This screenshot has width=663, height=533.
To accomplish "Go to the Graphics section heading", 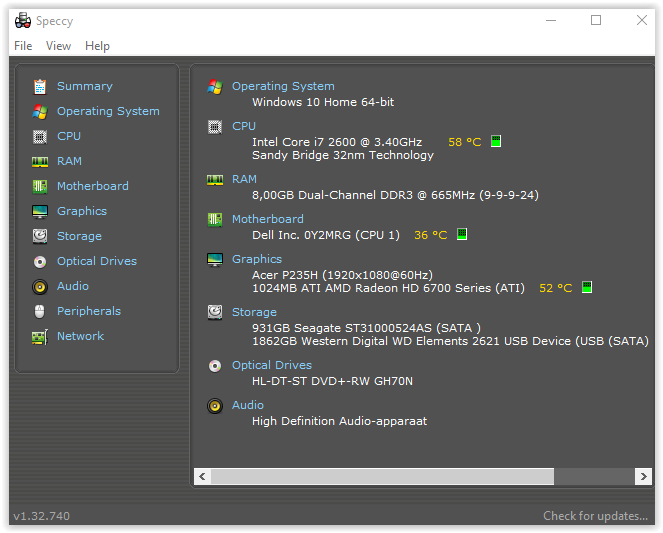I will tap(257, 259).
